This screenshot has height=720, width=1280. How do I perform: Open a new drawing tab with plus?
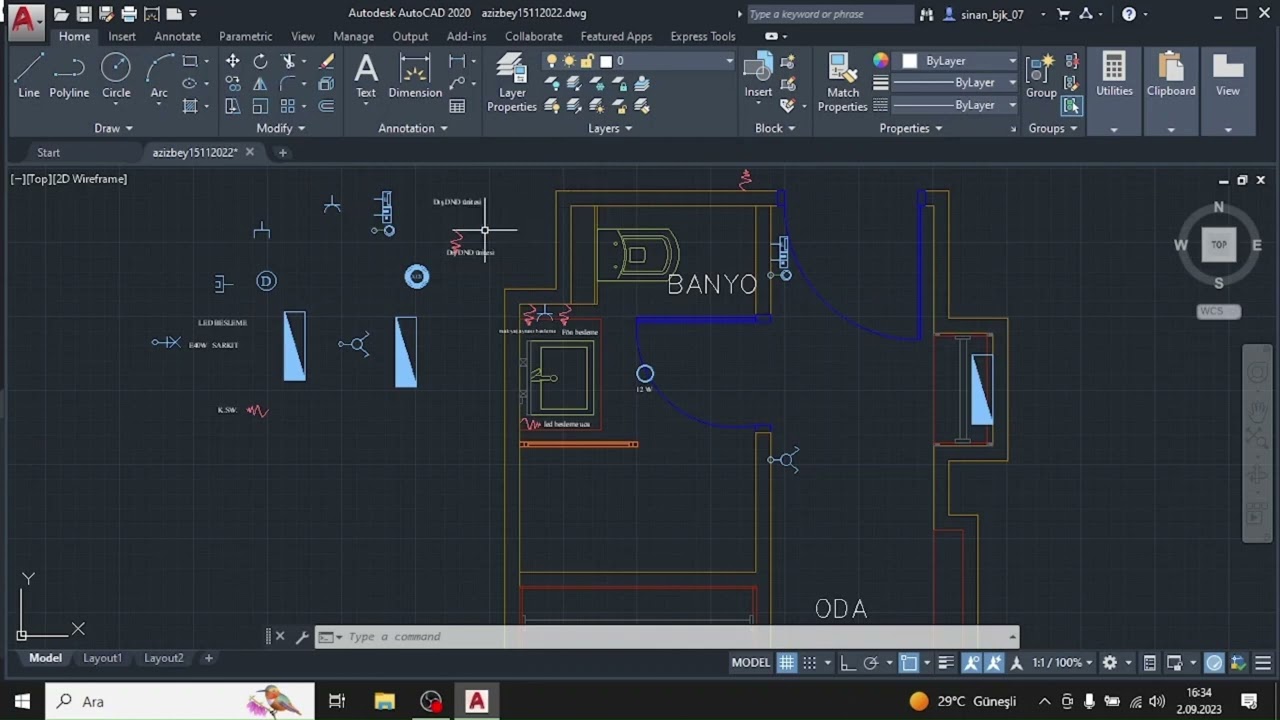click(283, 152)
